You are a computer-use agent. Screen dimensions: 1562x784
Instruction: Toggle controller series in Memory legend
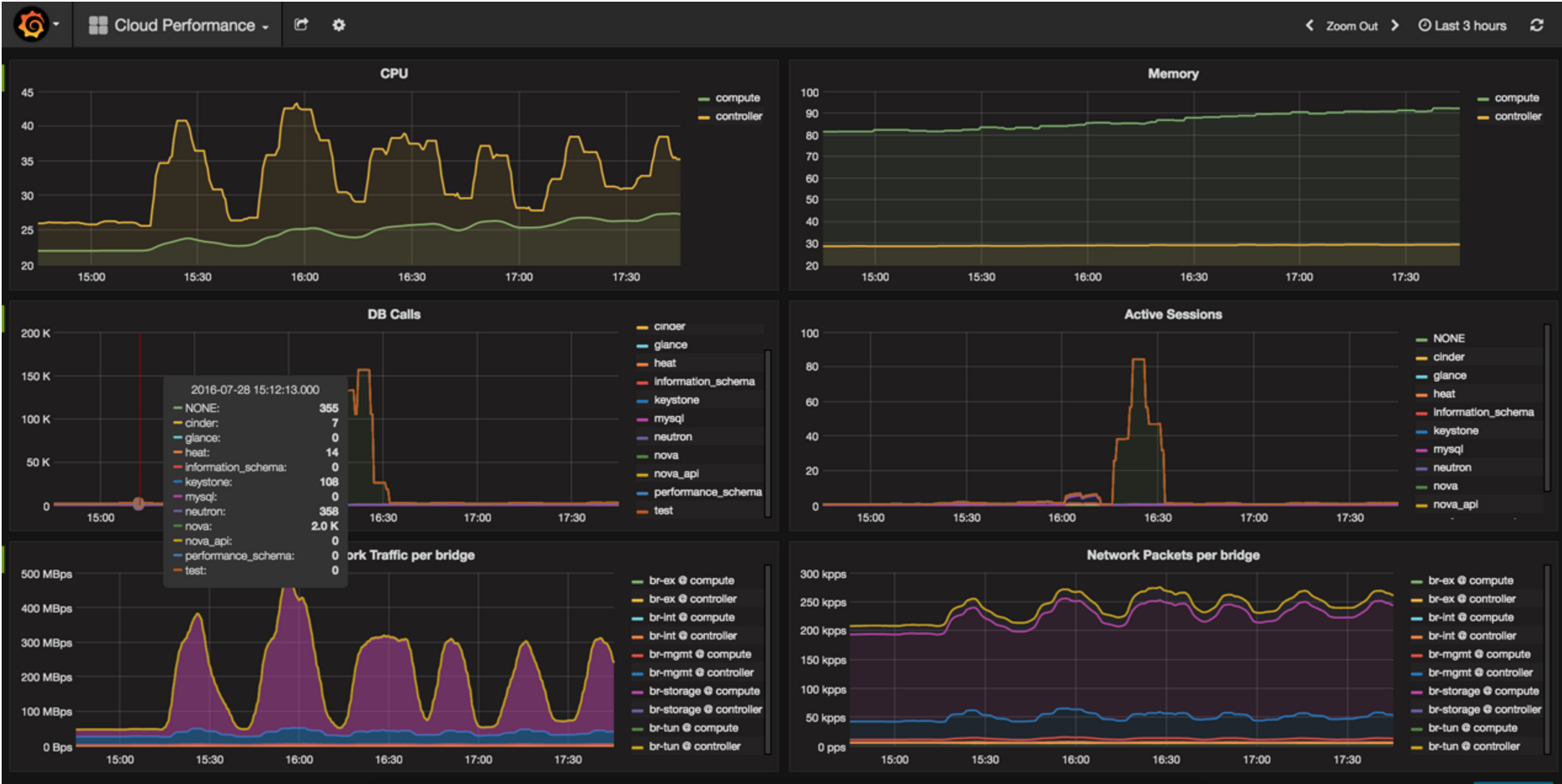1517,117
